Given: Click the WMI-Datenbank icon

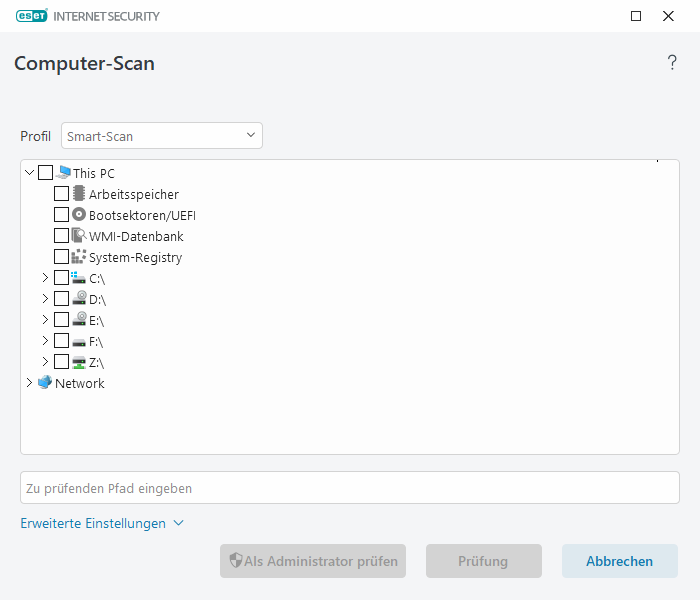Looking at the screenshot, I should (79, 236).
